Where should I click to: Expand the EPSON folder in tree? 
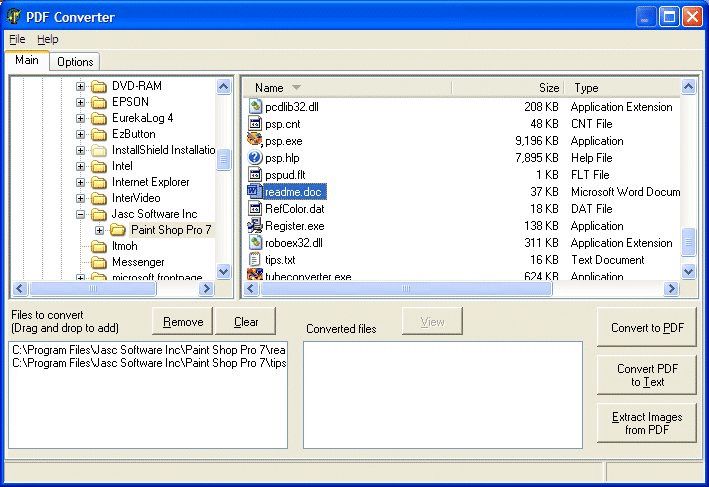point(81,102)
